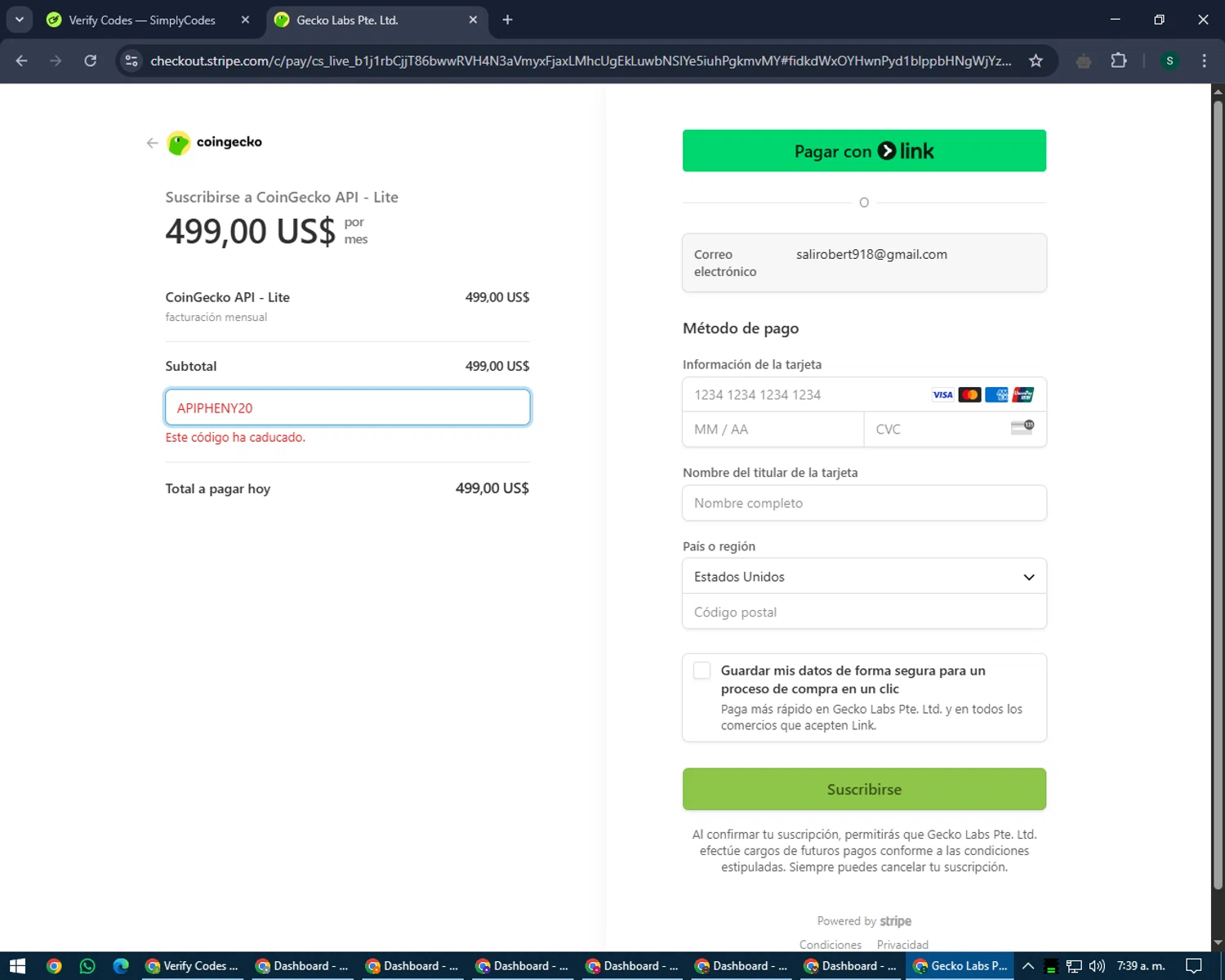Screen dimensions: 1225x980
Task: Click the 'facturación mensual' text
Action: pos(216,318)
